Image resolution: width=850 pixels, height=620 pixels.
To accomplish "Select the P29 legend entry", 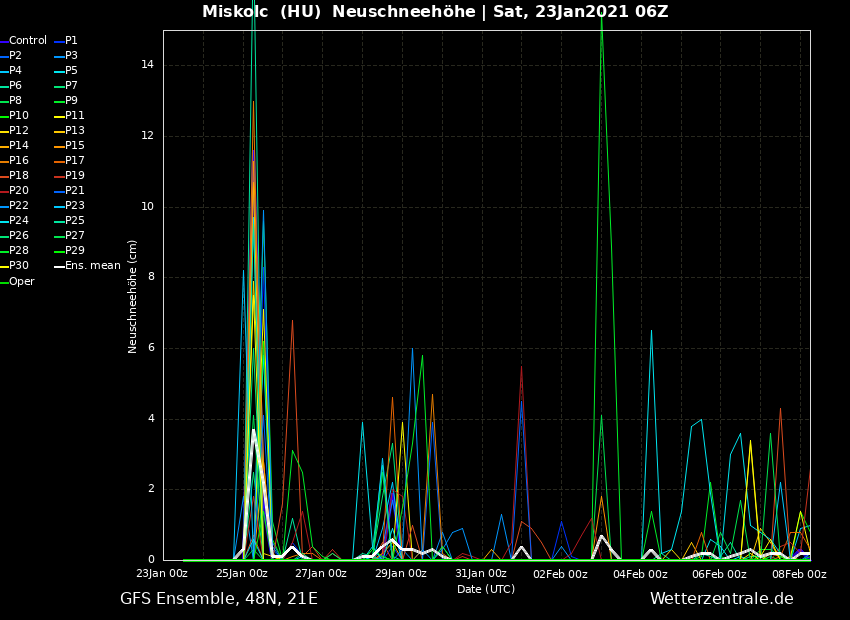I will (x=74, y=251).
